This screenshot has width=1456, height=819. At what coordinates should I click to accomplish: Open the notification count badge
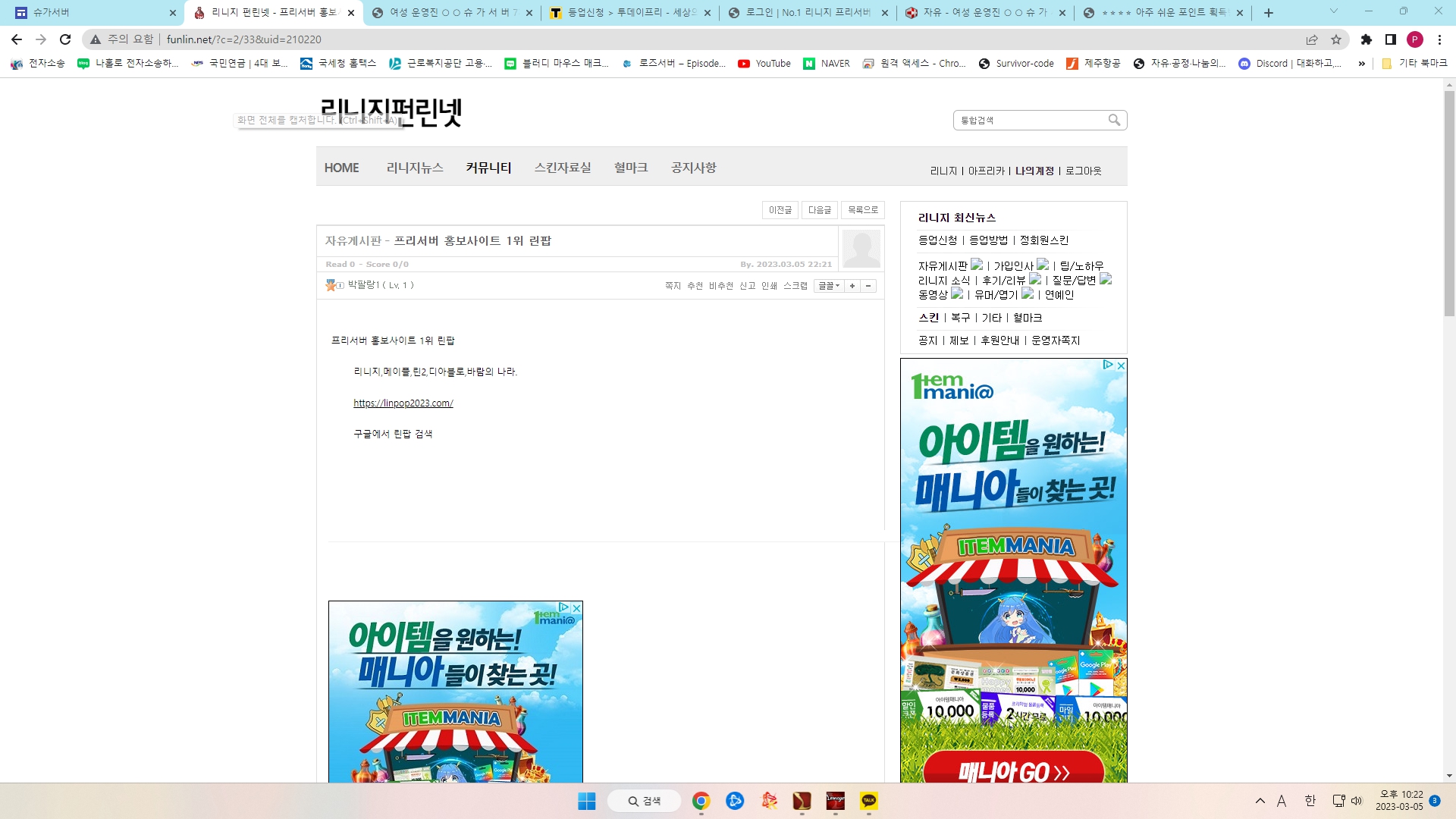pyautogui.click(x=1435, y=801)
